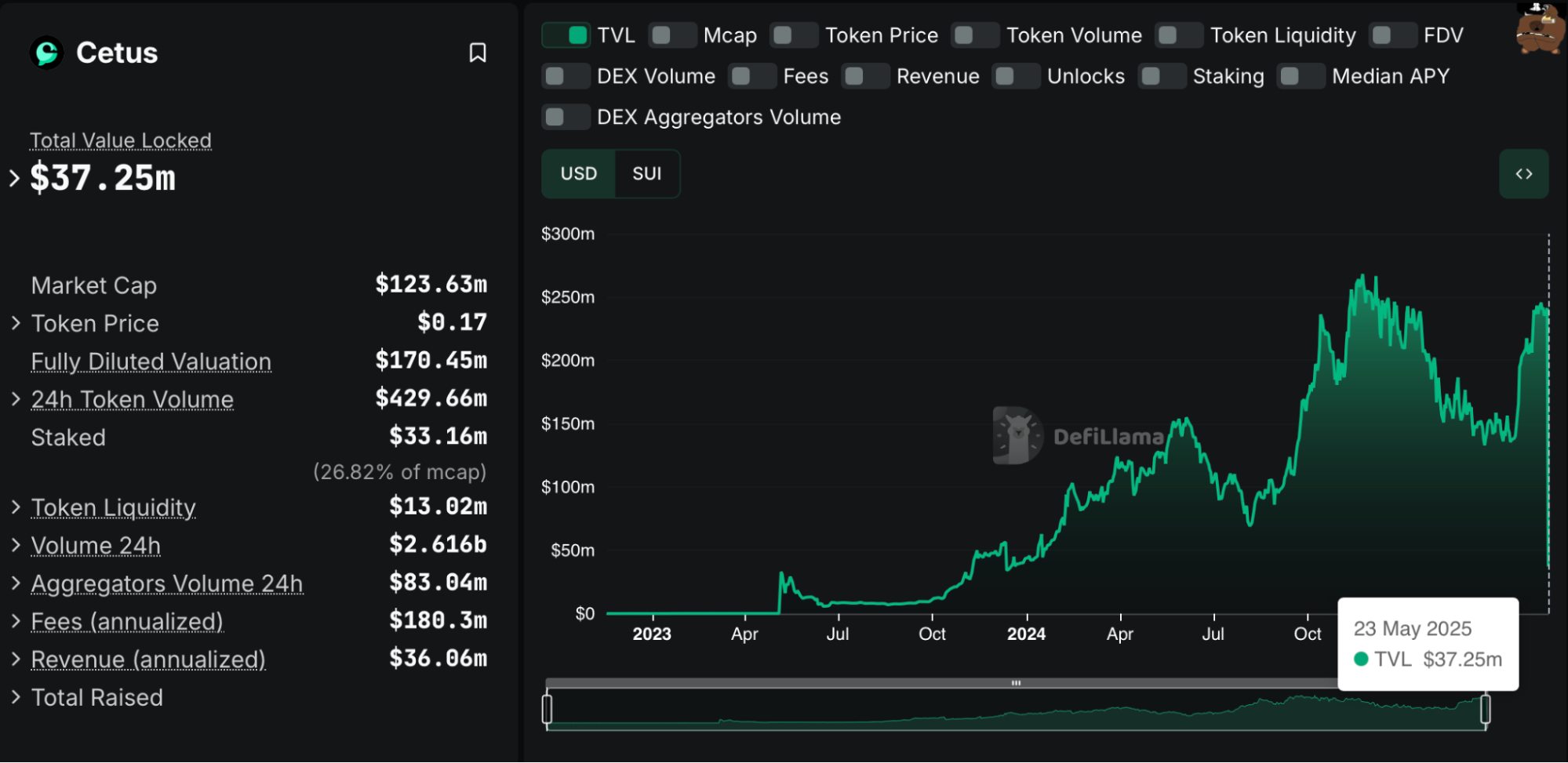Image resolution: width=1568 pixels, height=763 pixels.
Task: Expand the Total Value Locked chevron
Action: (13, 178)
